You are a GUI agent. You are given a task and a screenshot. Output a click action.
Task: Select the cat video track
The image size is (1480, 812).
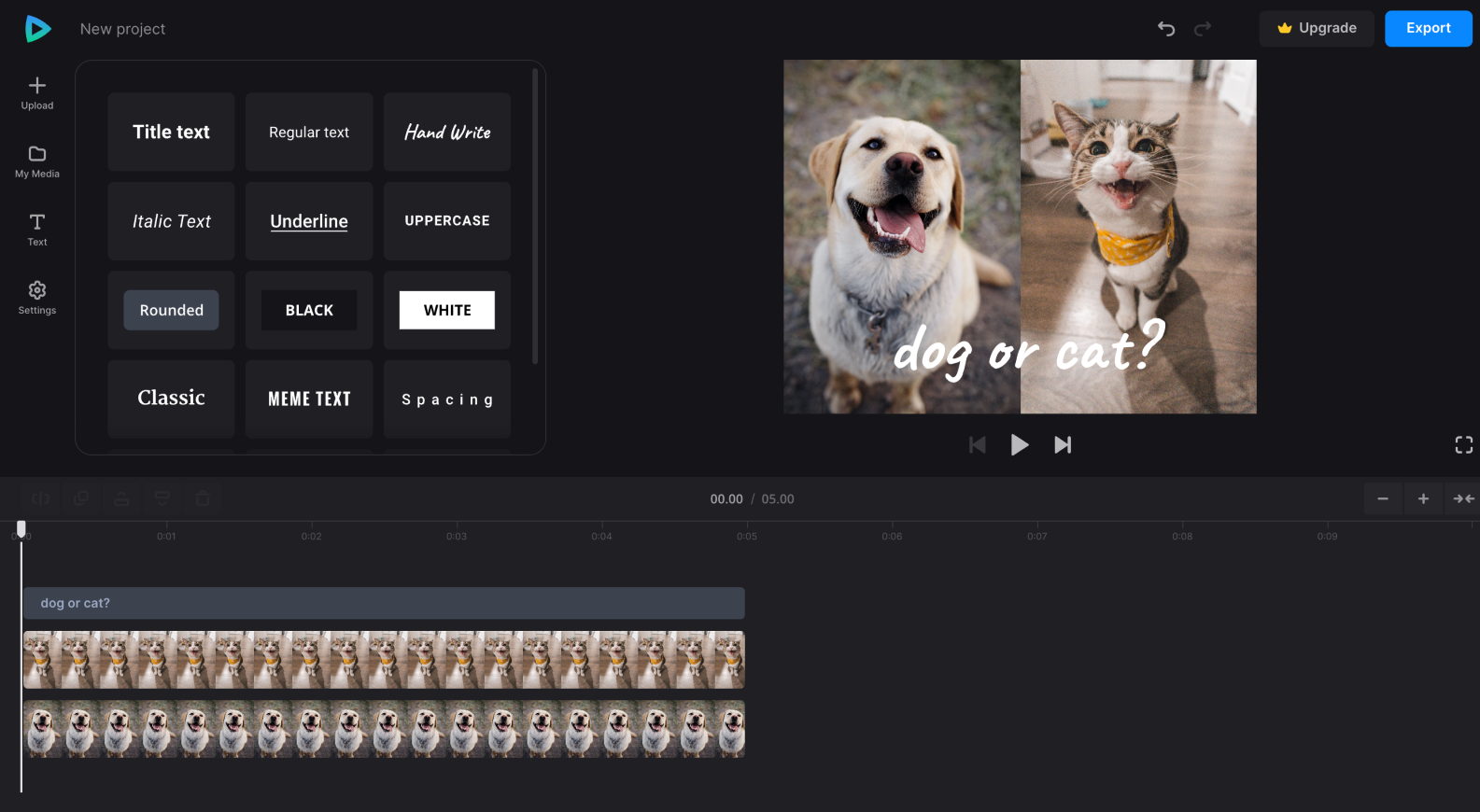point(384,660)
